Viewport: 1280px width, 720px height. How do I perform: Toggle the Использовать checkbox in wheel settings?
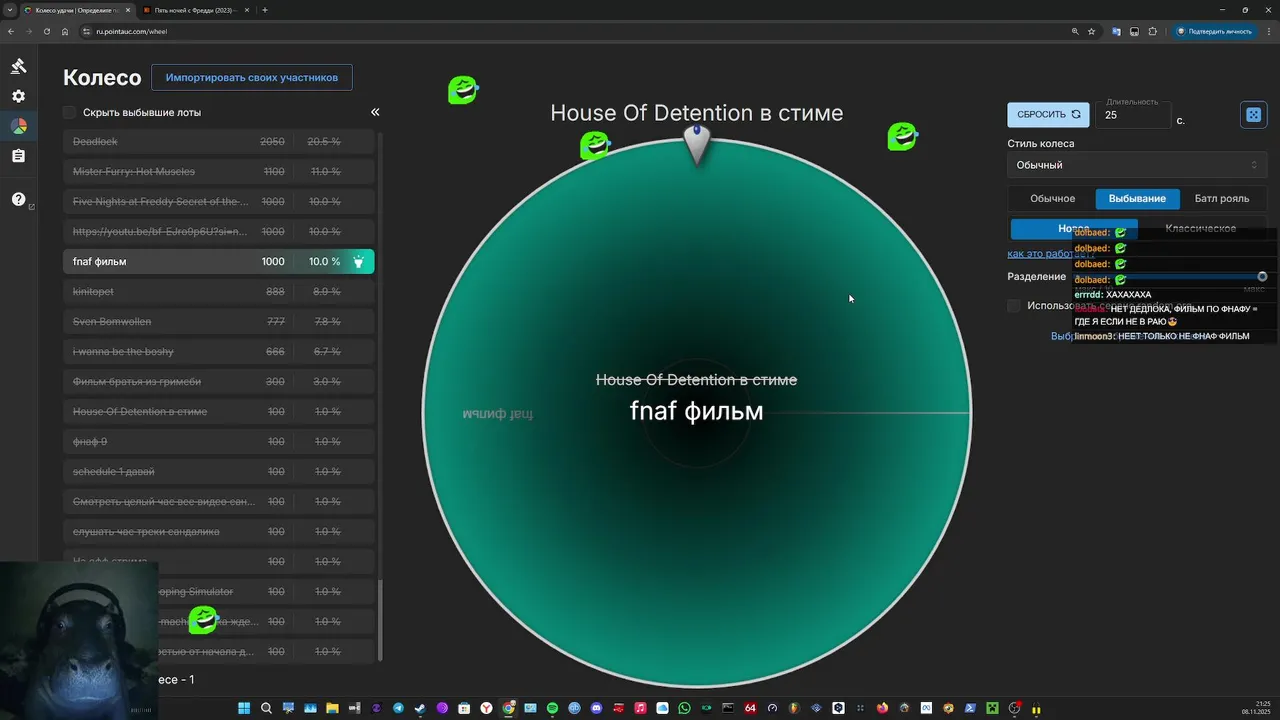click(x=1014, y=305)
